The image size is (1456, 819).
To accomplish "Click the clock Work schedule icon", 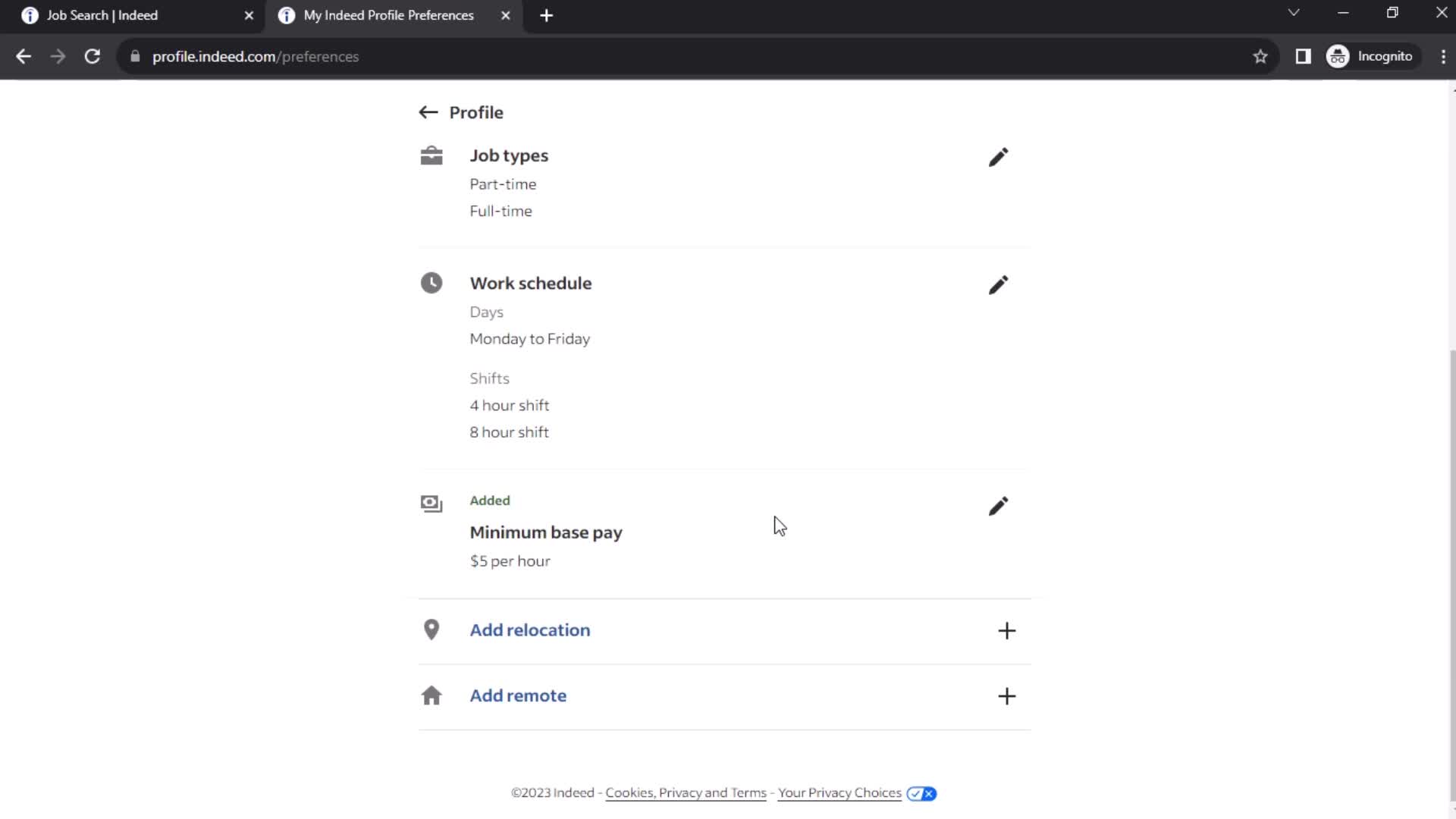I will point(432,283).
